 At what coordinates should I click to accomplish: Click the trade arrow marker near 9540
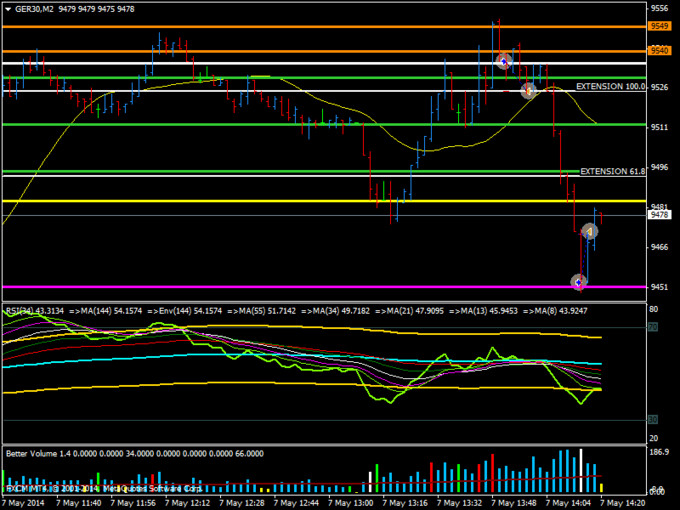point(505,62)
